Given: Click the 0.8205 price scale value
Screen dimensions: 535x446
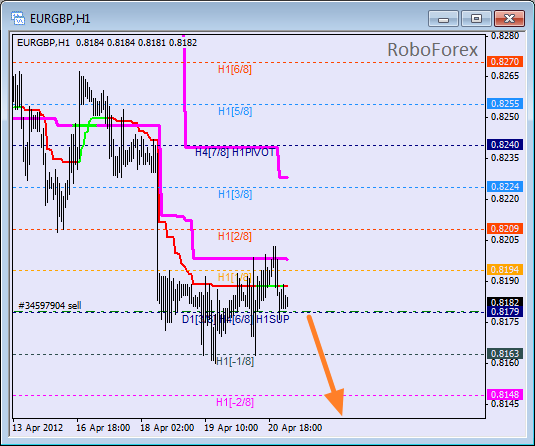Looking at the screenshot, I should pyautogui.click(x=505, y=240).
